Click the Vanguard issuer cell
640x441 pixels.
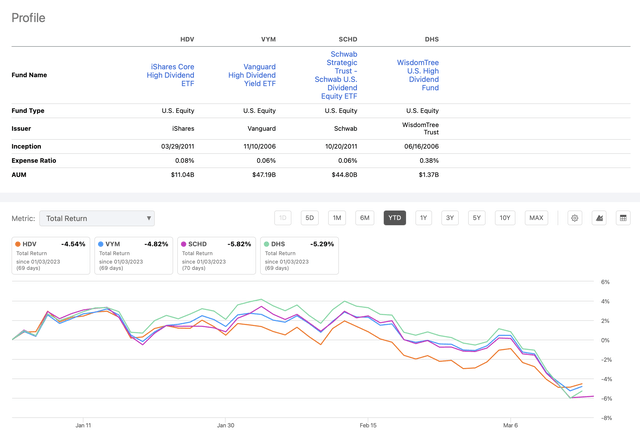tap(262, 129)
